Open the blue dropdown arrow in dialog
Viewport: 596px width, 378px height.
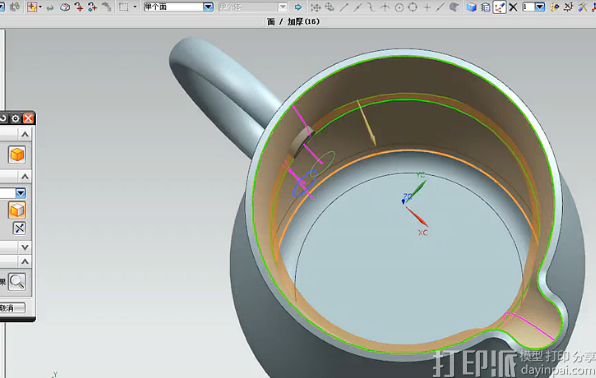tap(21, 193)
